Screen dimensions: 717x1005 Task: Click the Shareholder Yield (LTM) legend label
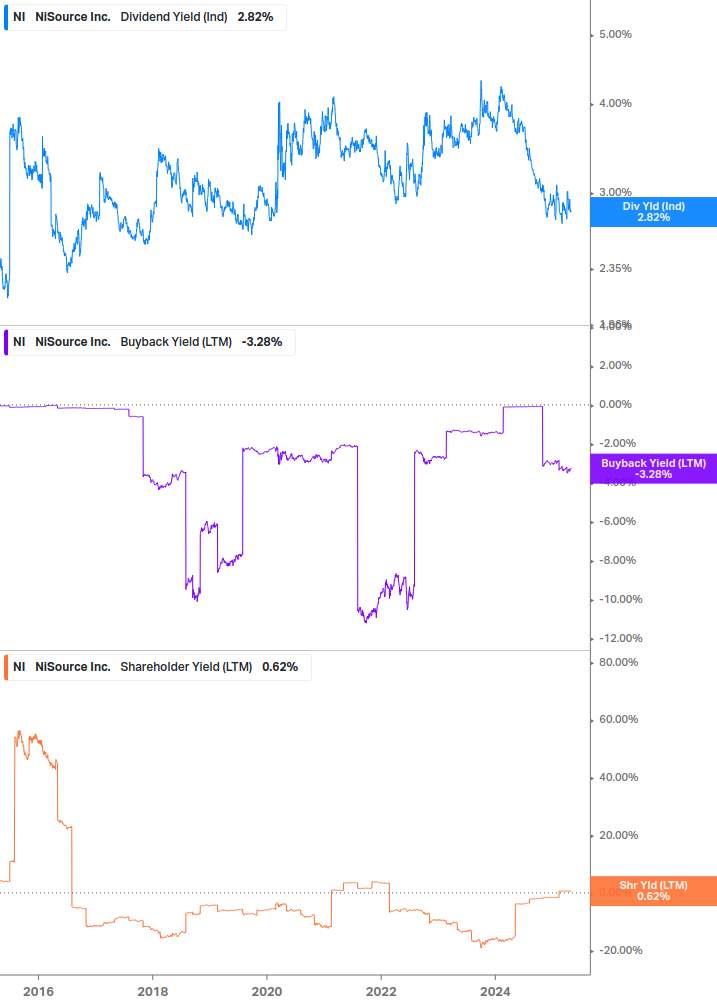(x=186, y=667)
